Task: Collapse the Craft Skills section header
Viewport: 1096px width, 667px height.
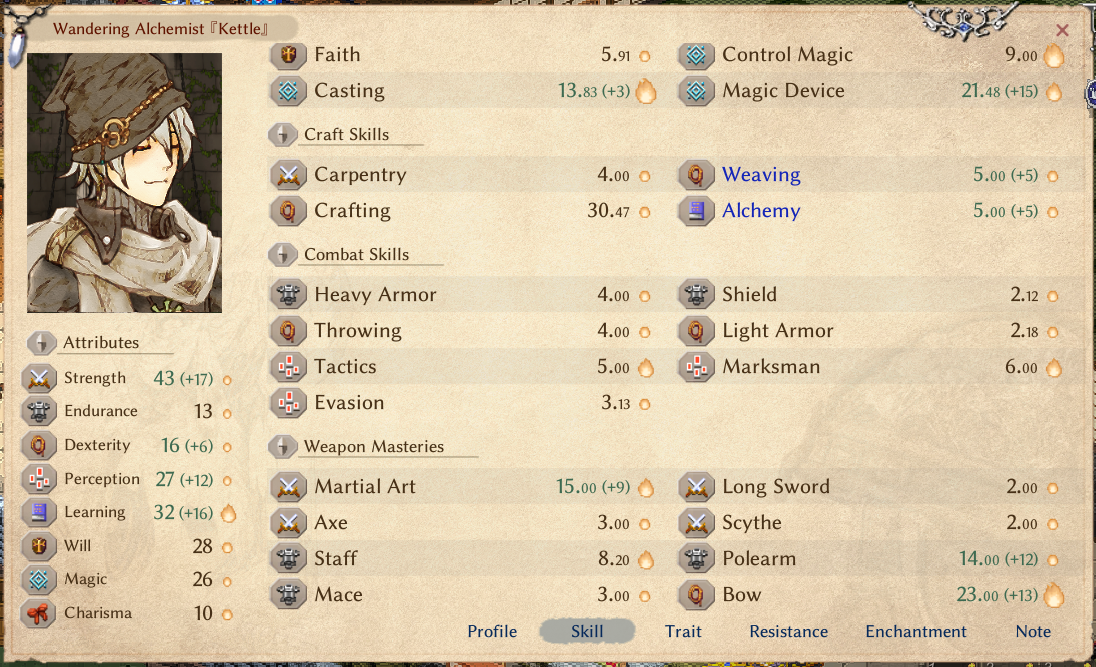Action: tap(346, 134)
